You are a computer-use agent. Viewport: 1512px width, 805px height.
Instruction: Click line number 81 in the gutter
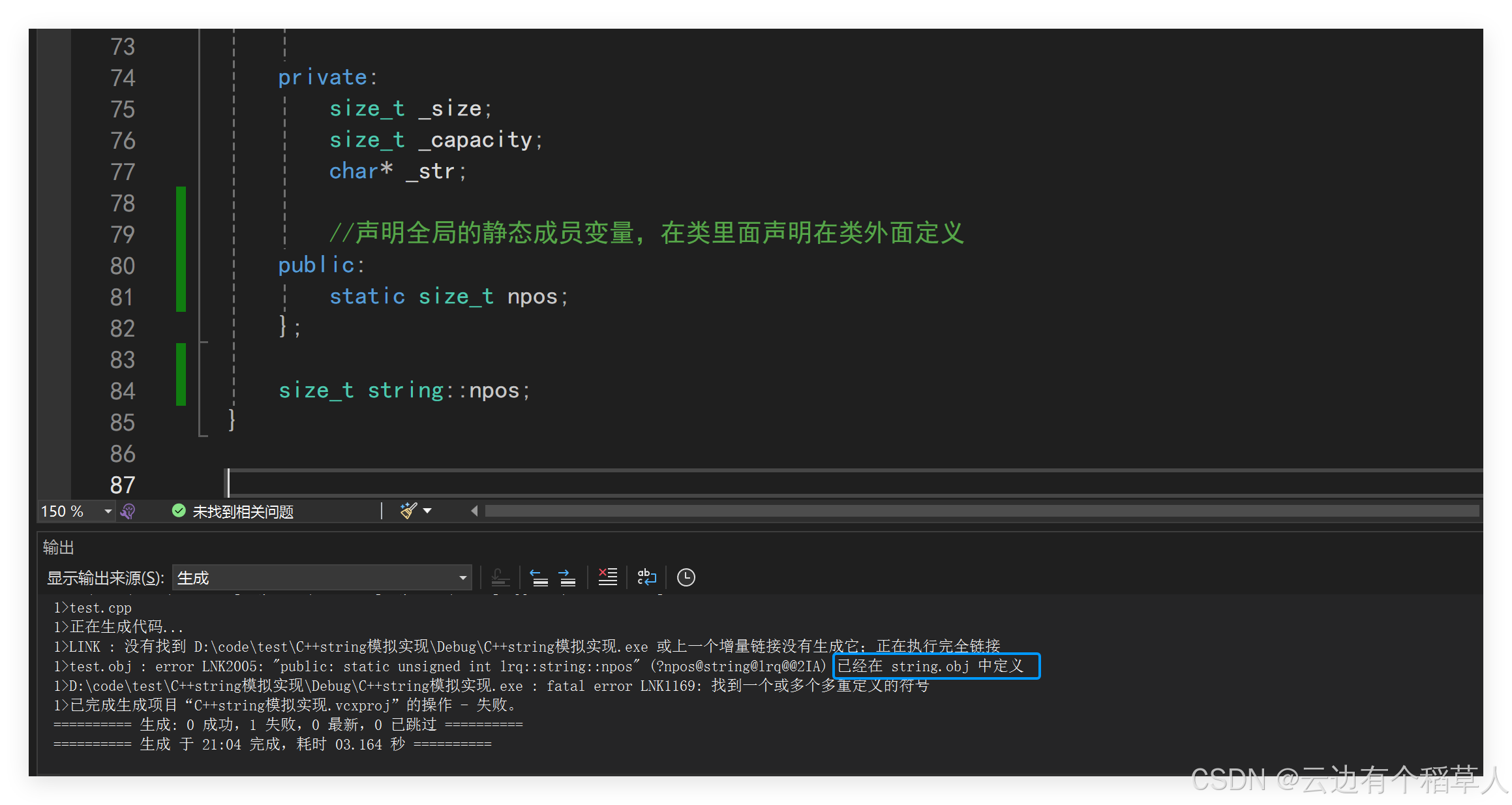click(121, 297)
